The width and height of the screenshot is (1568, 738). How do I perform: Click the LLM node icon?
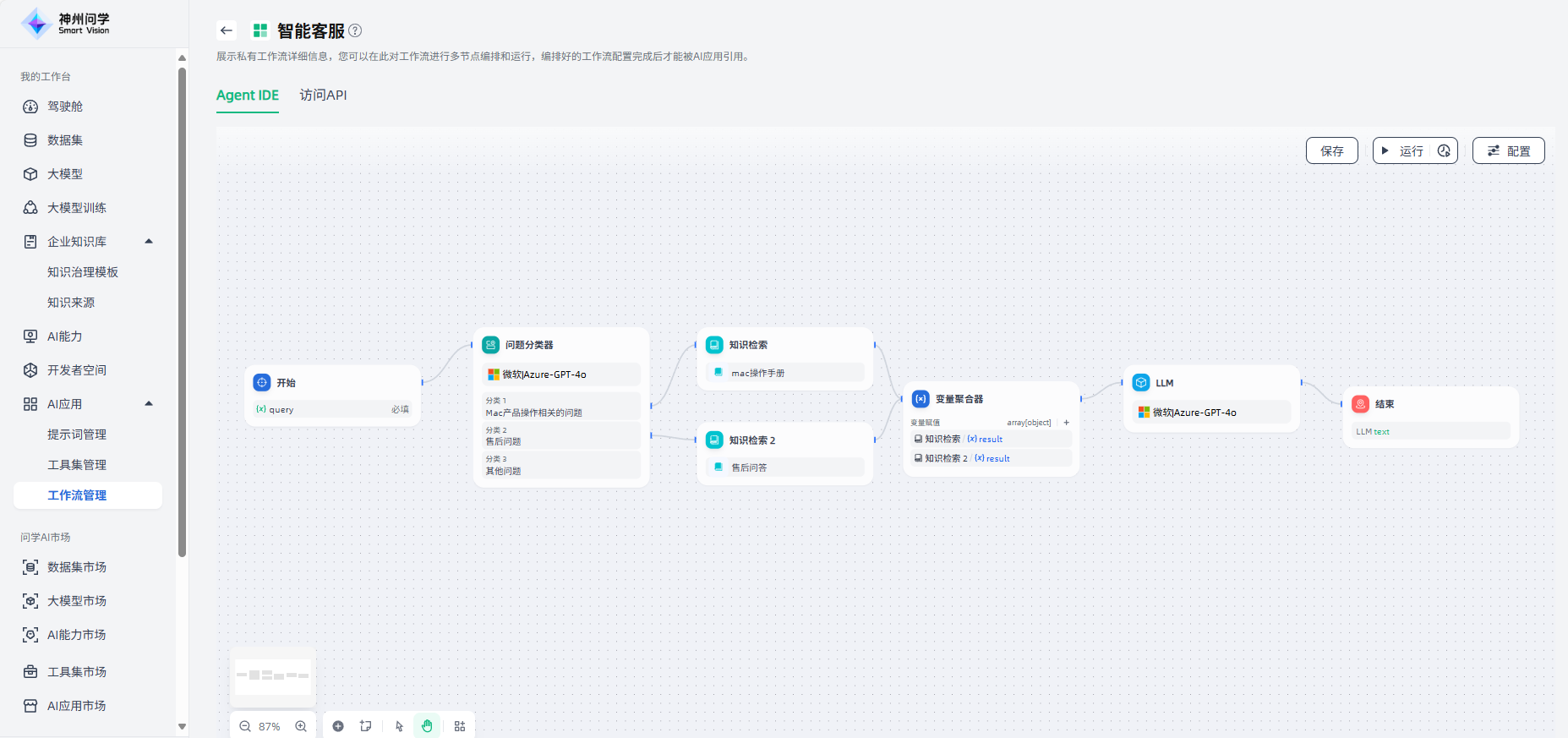coord(1142,383)
